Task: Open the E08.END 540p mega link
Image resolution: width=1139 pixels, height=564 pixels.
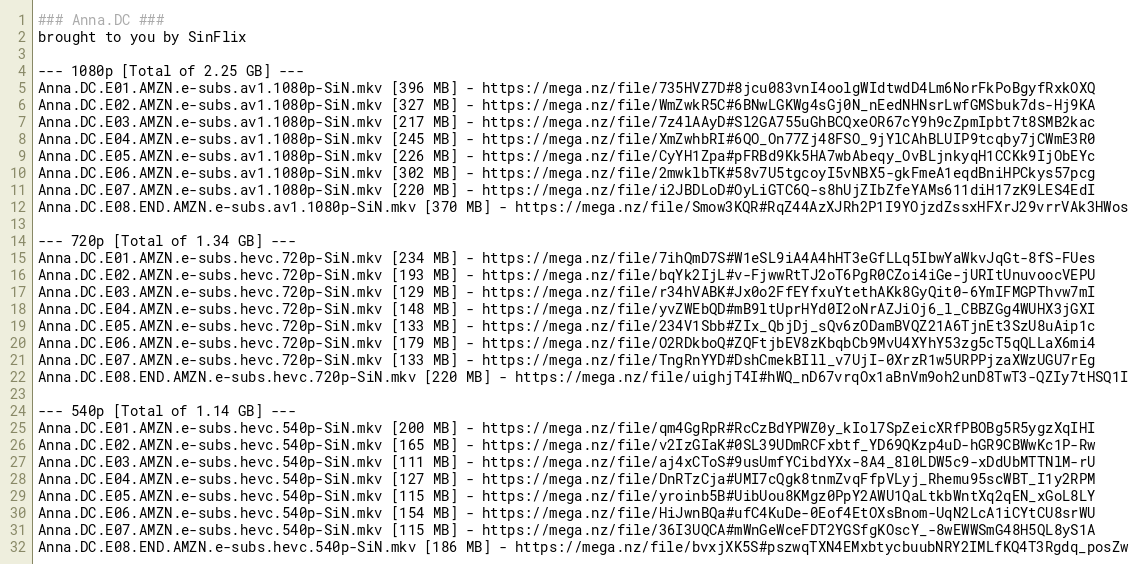Action: click(x=821, y=547)
